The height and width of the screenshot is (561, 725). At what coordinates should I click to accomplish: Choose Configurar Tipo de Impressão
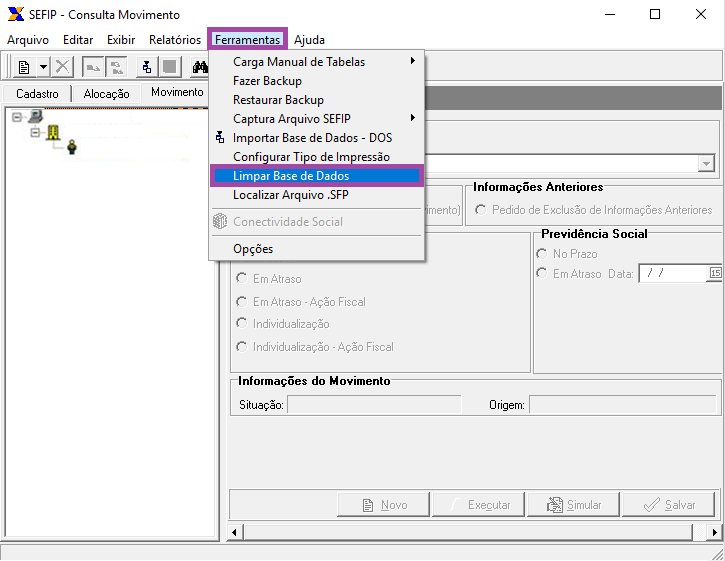tap(316, 156)
